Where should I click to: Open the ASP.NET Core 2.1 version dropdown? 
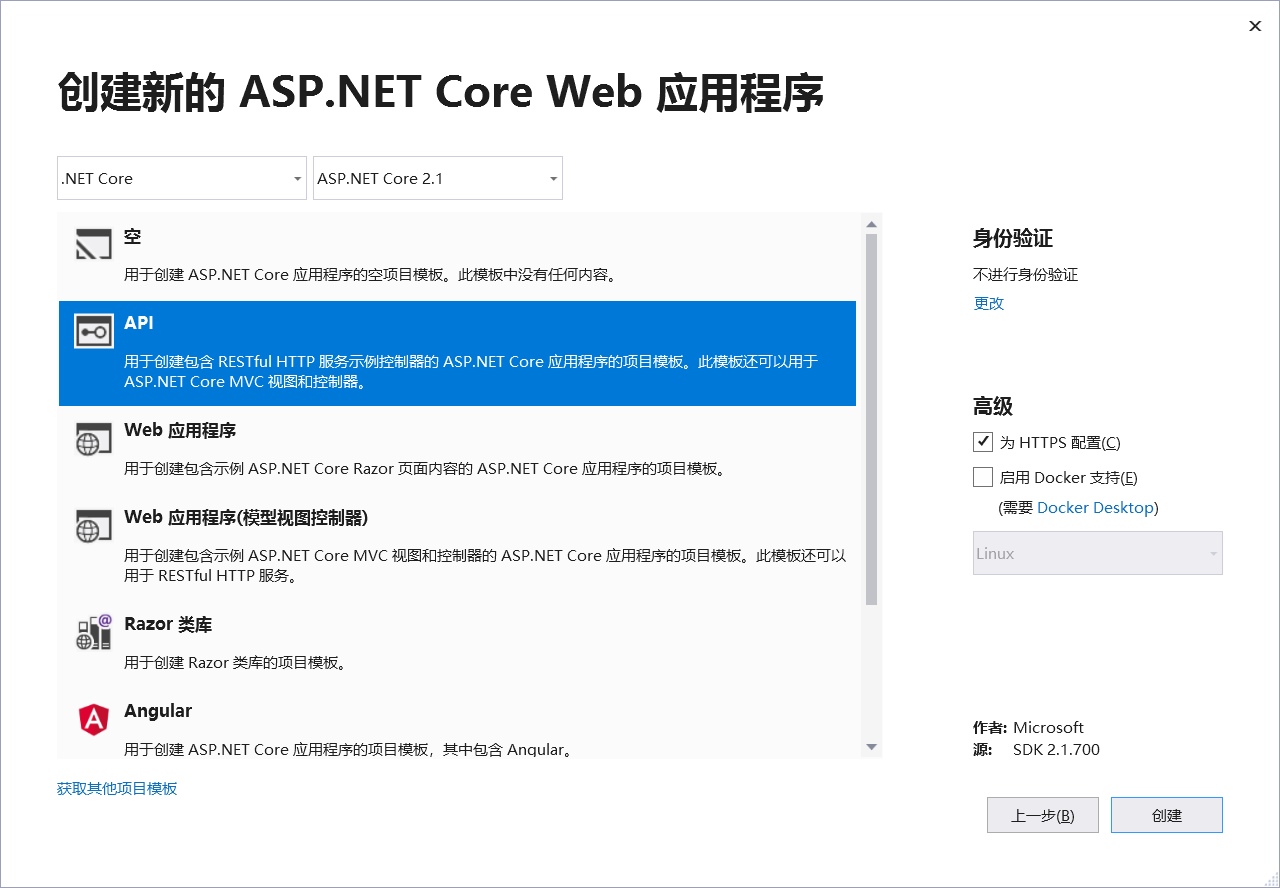[438, 178]
